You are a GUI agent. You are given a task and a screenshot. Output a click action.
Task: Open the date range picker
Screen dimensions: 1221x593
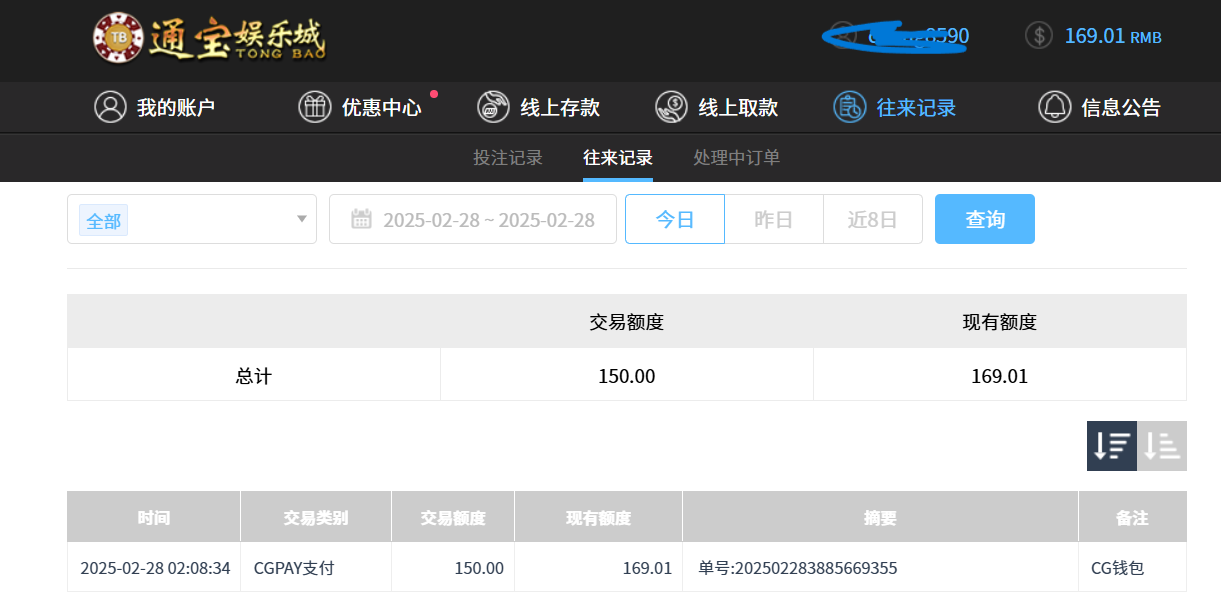coord(473,219)
